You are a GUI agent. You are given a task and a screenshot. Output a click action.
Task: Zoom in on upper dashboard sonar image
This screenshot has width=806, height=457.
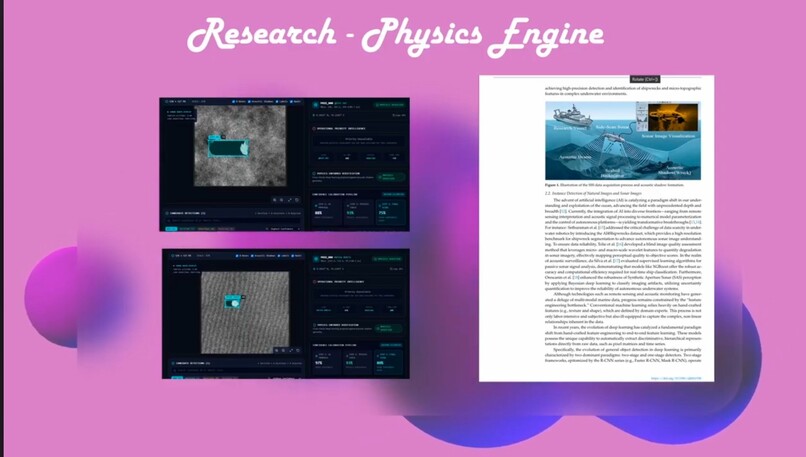tap(274, 200)
